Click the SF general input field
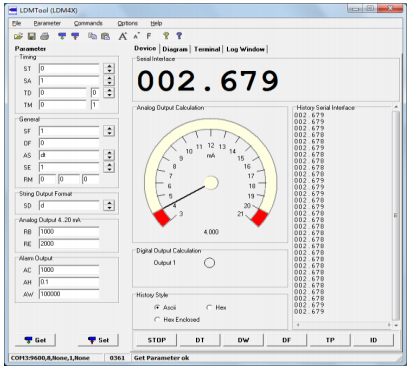The height and width of the screenshot is (368, 411). (69, 131)
